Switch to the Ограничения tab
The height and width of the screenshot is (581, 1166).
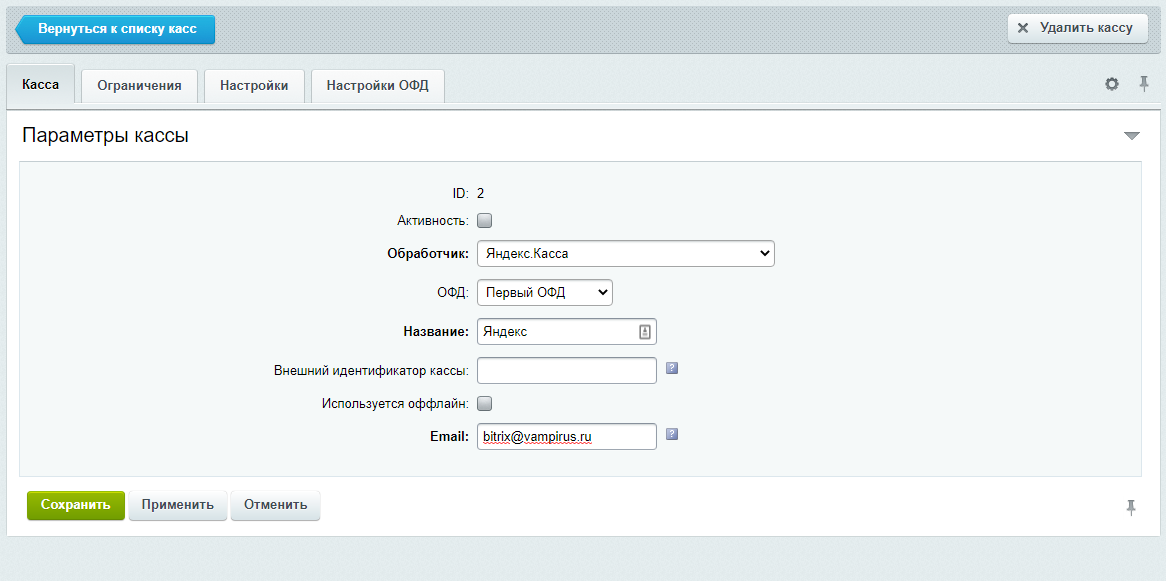click(139, 86)
